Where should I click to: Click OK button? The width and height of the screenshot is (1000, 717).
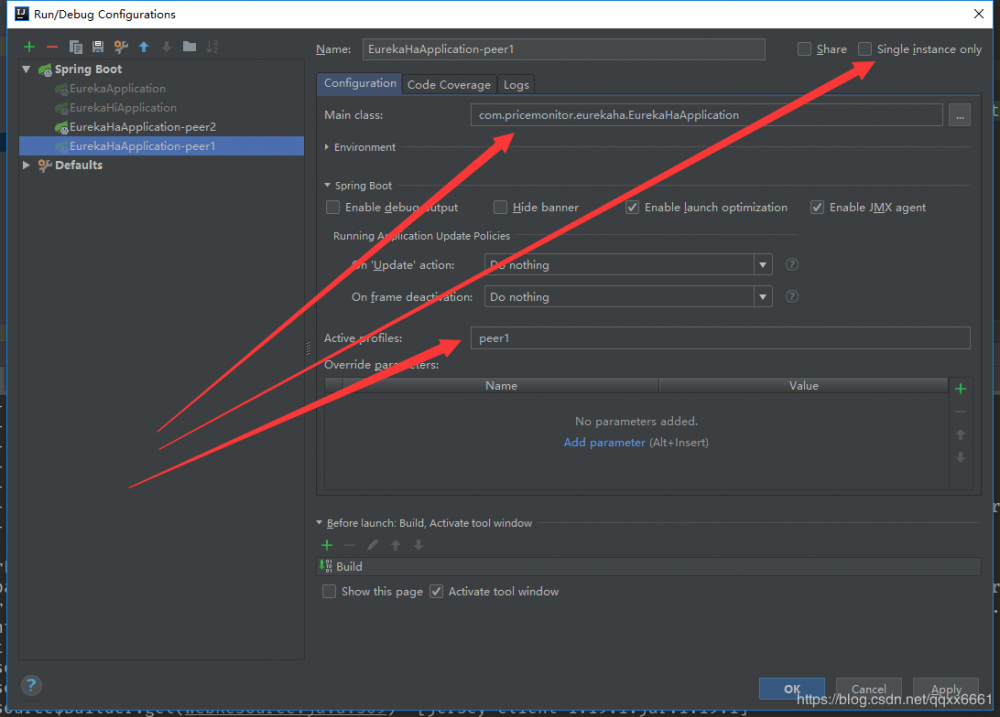coord(791,689)
